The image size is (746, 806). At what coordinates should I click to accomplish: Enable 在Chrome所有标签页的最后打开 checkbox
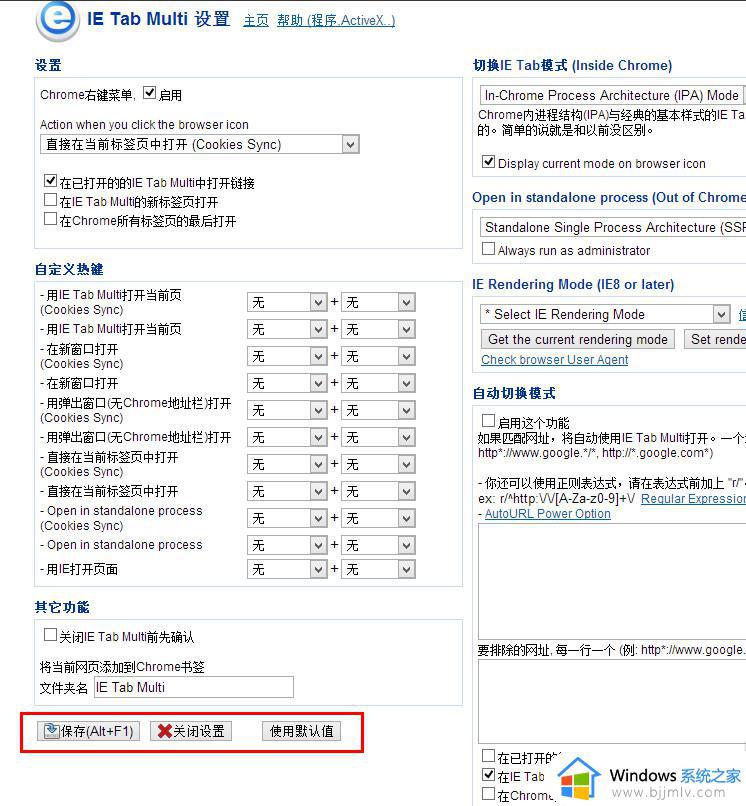click(x=50, y=218)
